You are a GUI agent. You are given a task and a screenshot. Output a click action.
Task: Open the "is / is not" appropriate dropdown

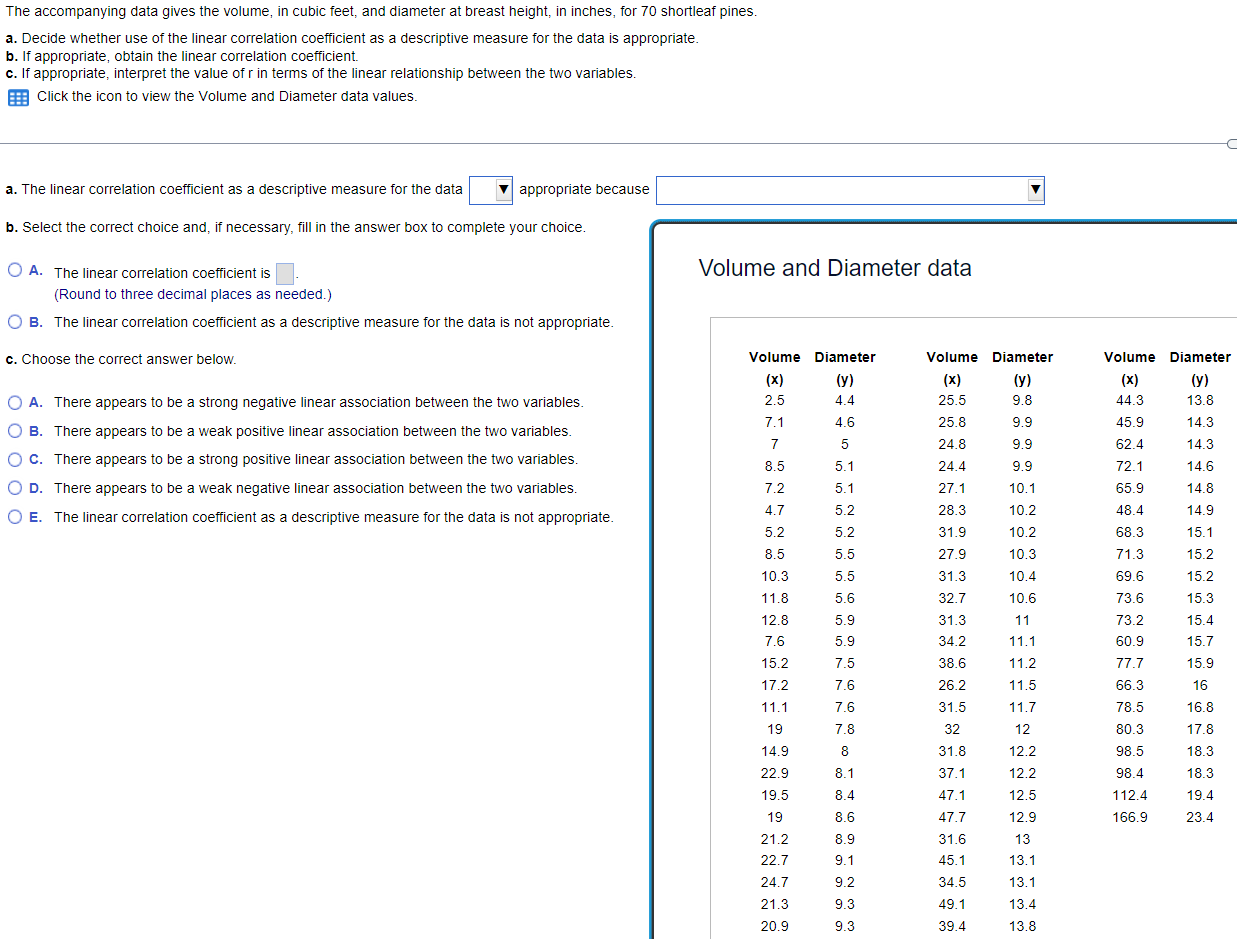point(492,189)
